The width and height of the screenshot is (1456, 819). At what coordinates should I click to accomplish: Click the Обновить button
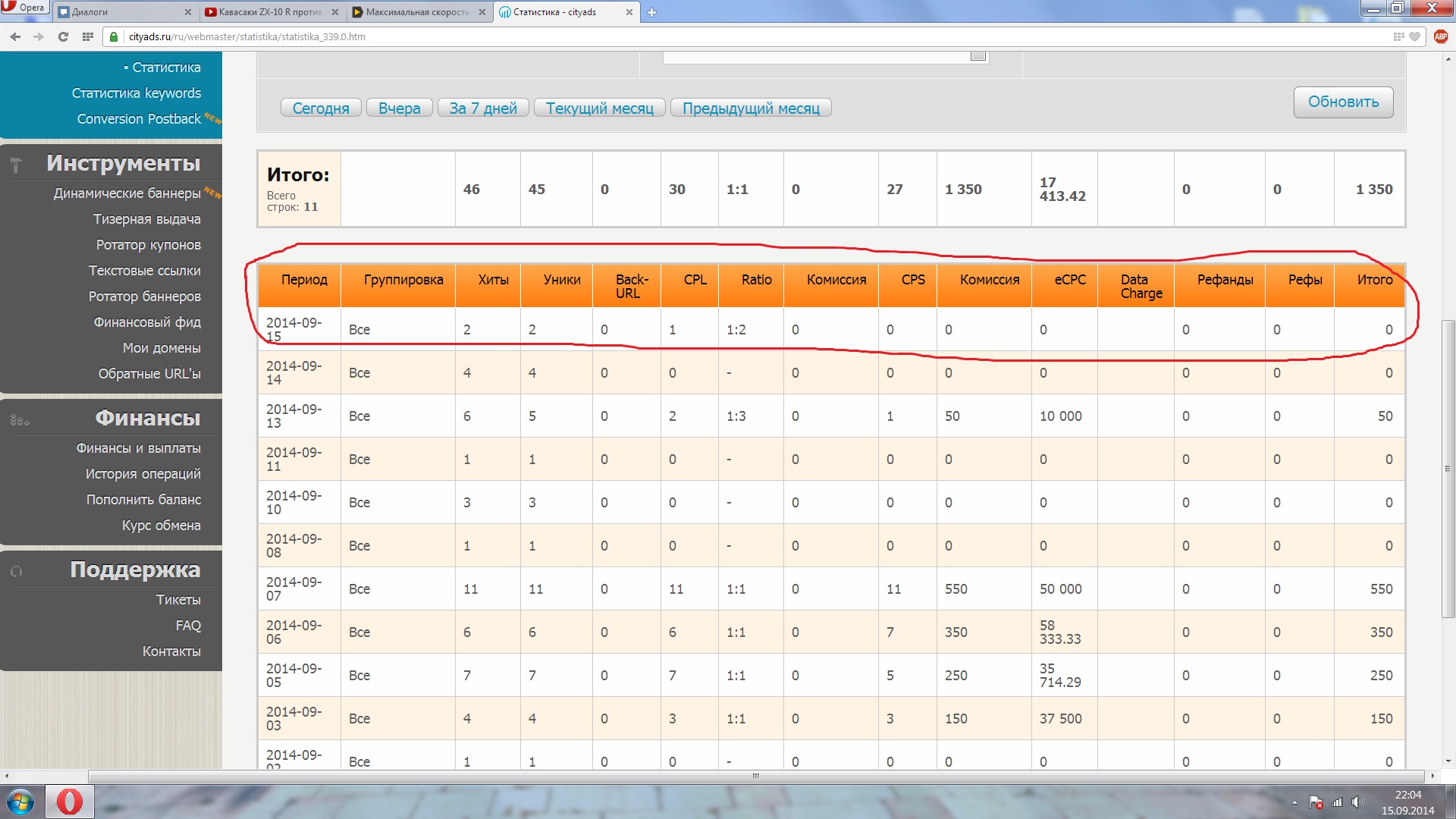pos(1343,102)
